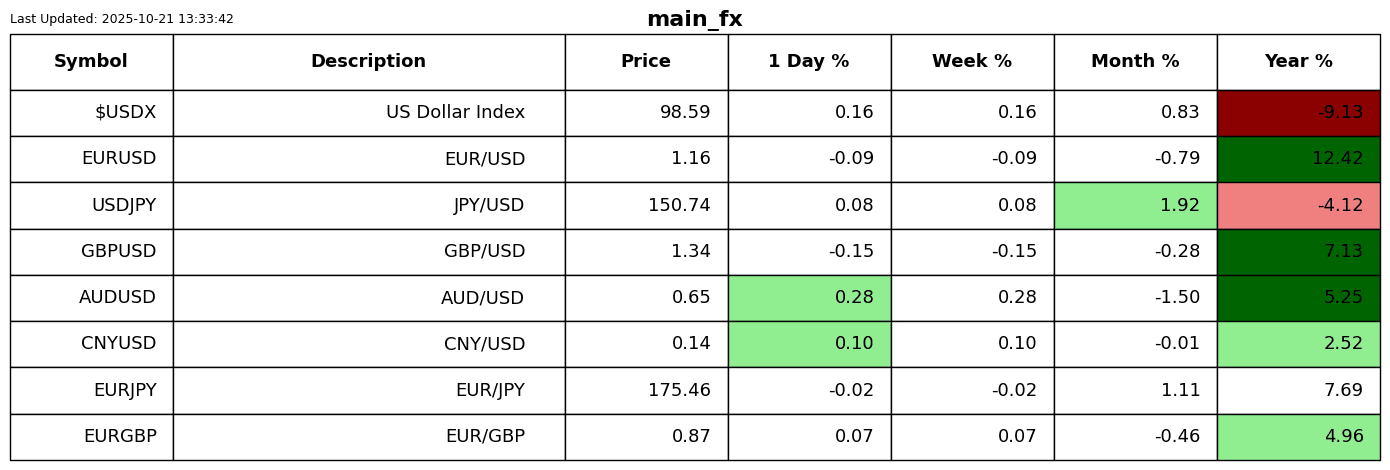The height and width of the screenshot is (470, 1390).
Task: Click the Year % column header
Action: pyautogui.click(x=1298, y=62)
